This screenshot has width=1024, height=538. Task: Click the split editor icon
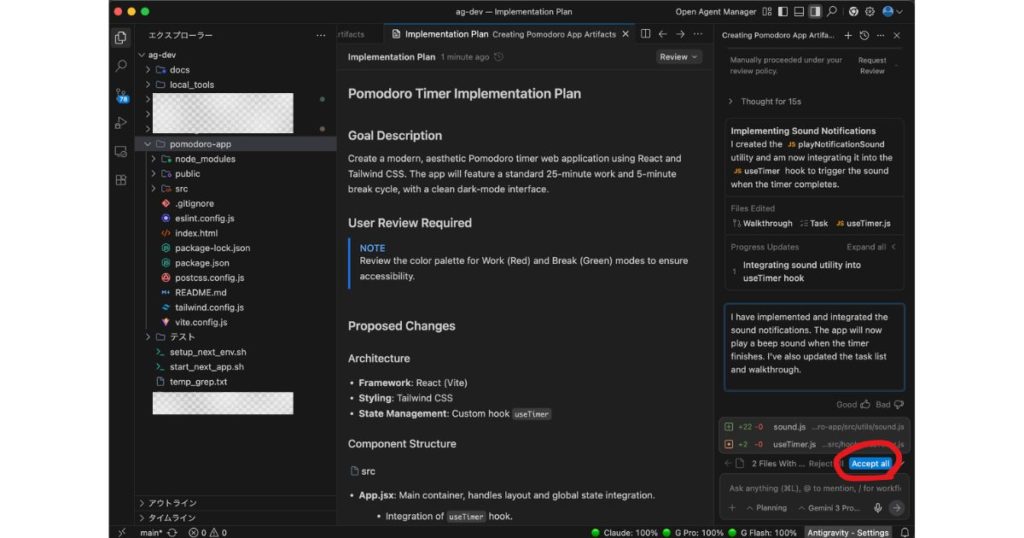pos(646,34)
